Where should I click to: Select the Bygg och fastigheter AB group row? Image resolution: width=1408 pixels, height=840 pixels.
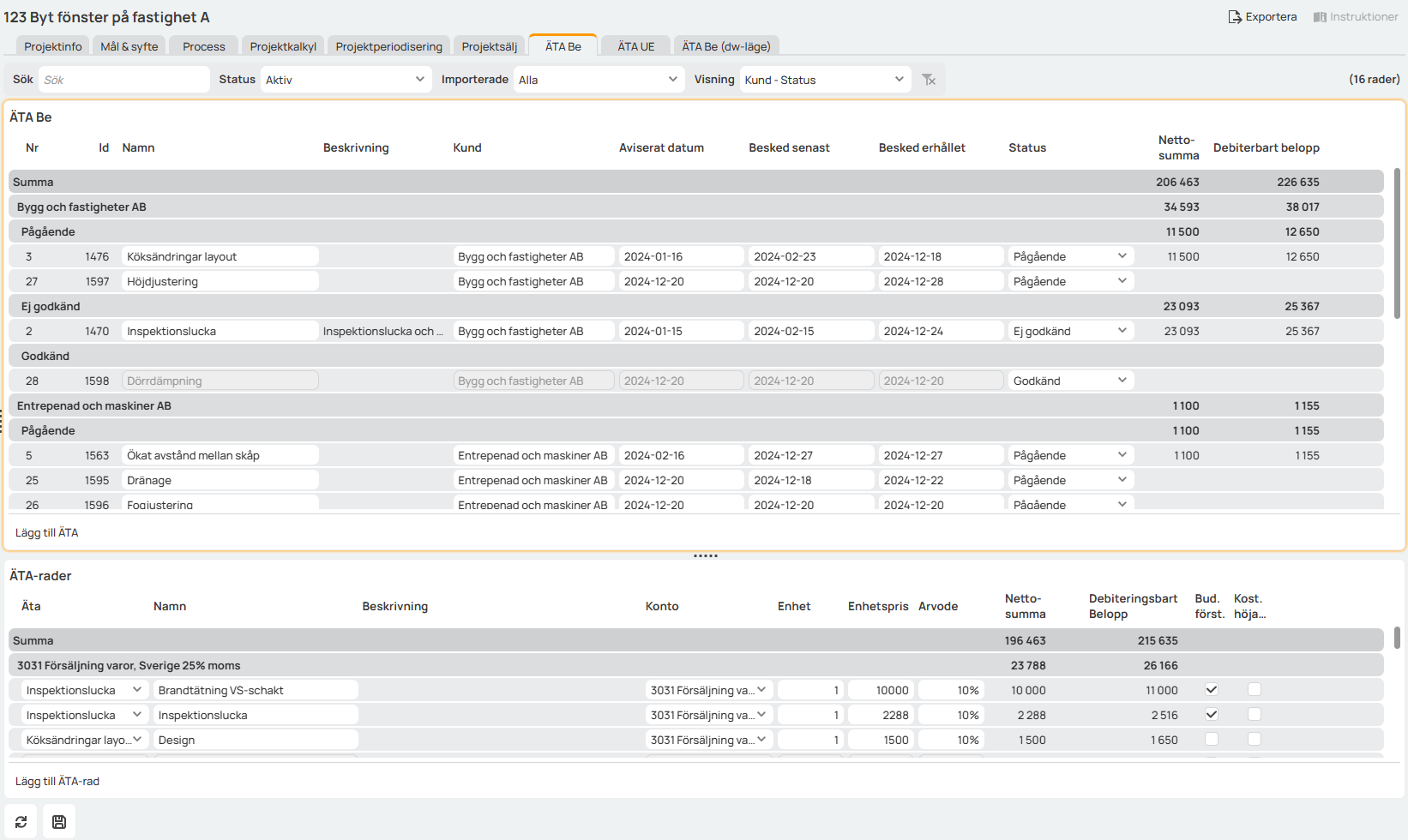coord(695,207)
